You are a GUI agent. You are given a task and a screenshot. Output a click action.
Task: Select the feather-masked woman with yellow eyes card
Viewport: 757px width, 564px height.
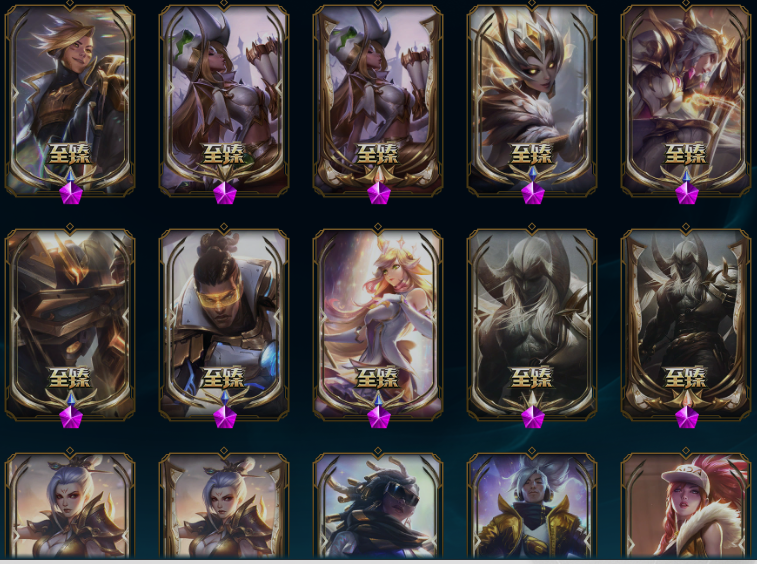[x=532, y=99]
